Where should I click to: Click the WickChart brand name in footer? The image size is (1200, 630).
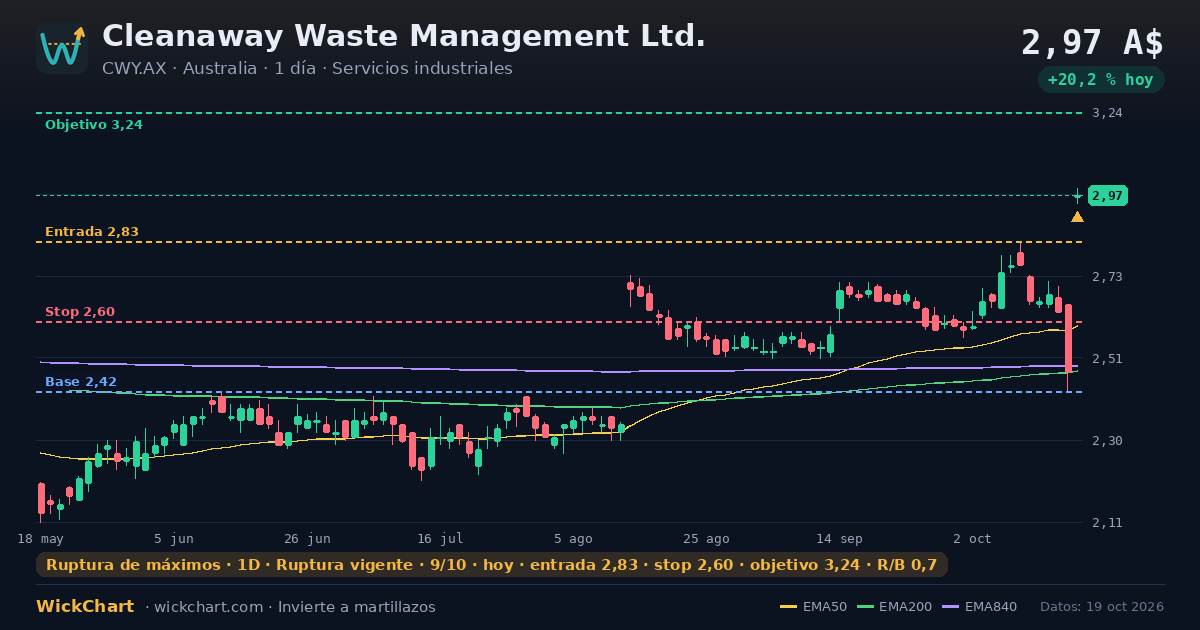click(x=85, y=607)
